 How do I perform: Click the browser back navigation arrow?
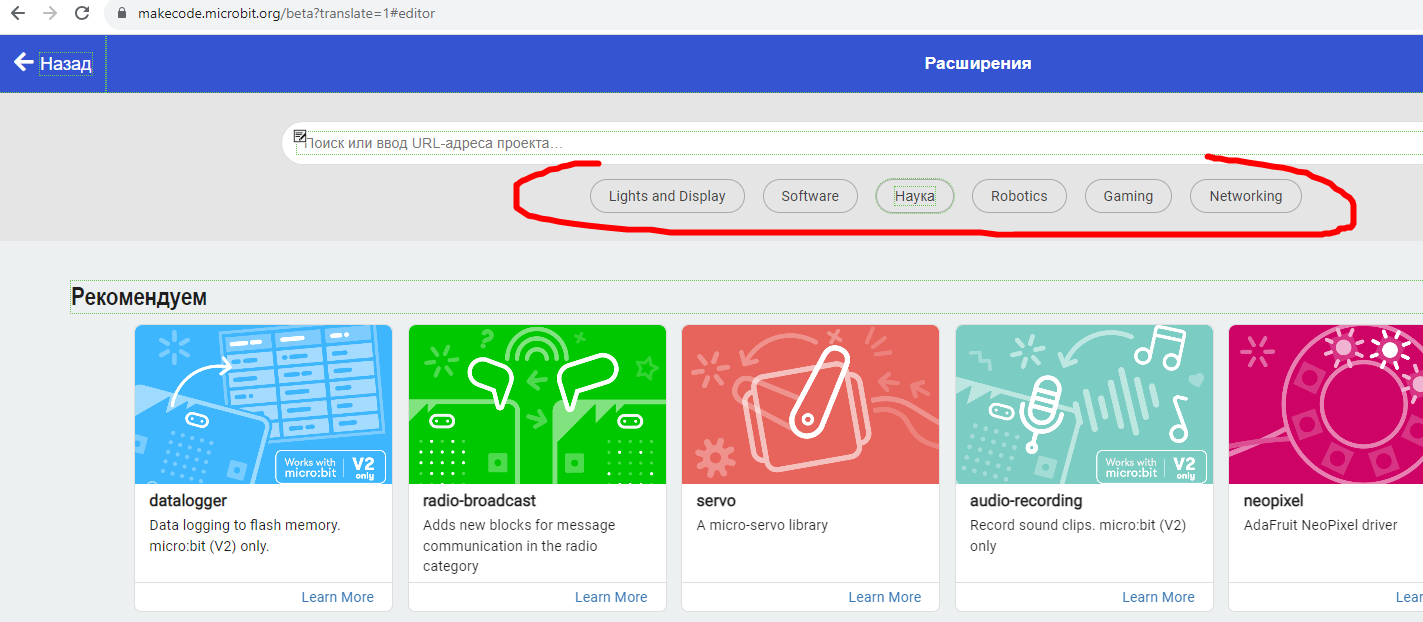18,14
